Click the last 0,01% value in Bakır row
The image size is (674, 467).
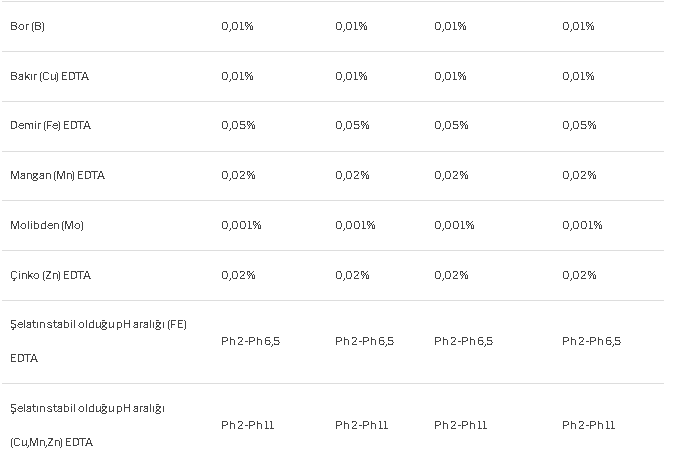(x=578, y=76)
